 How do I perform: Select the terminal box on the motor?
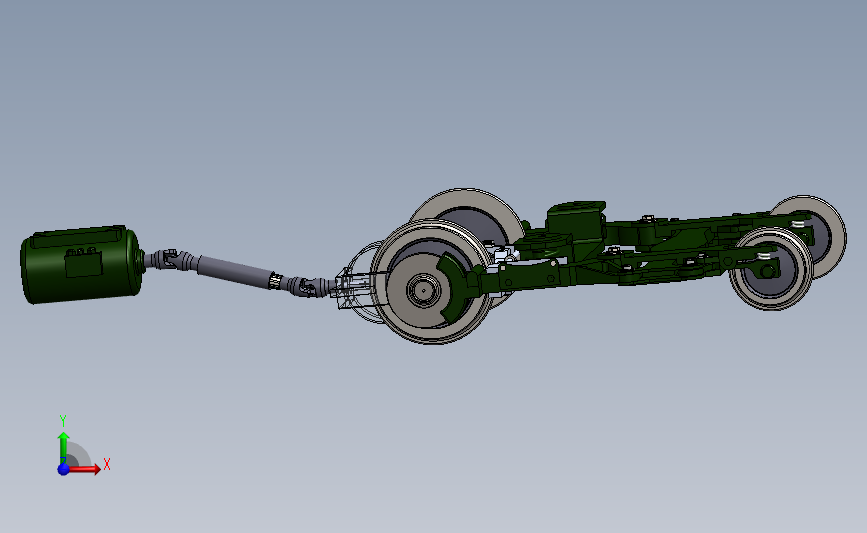(83, 262)
